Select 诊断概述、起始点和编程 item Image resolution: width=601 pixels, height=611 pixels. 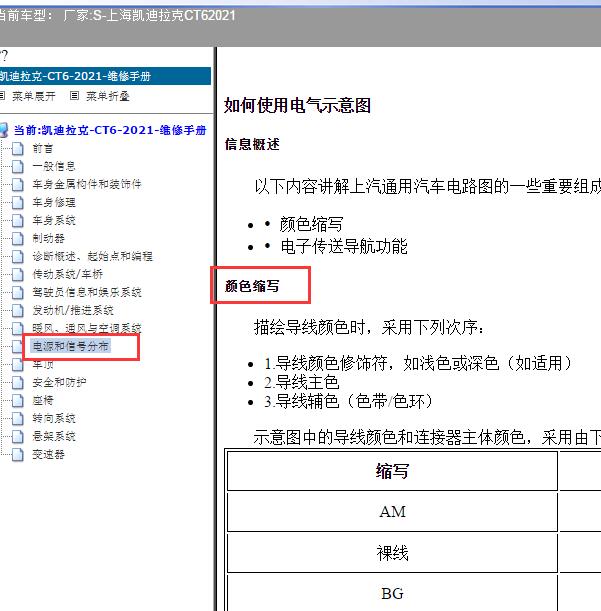92,256
